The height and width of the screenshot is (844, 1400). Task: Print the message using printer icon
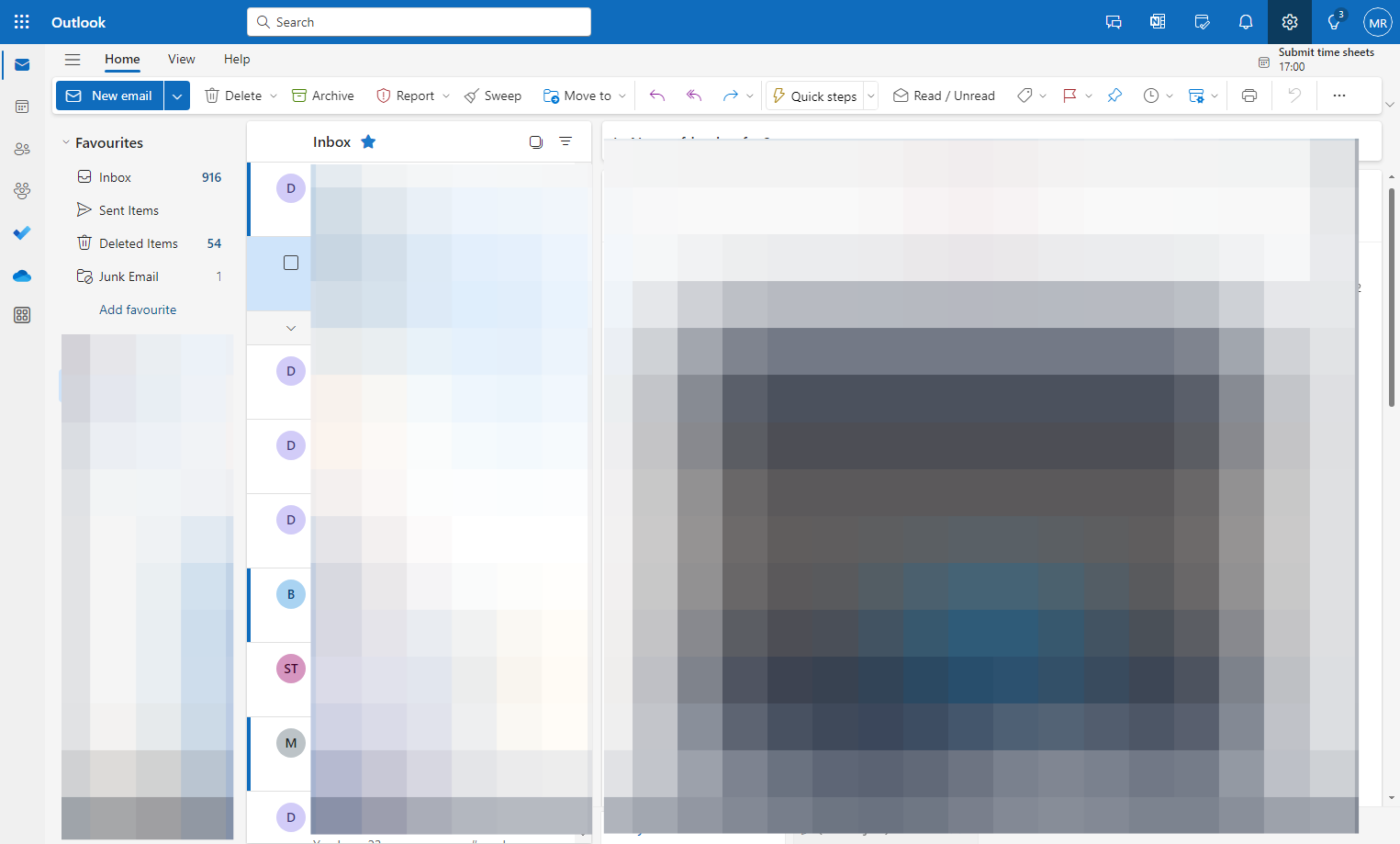1249,96
